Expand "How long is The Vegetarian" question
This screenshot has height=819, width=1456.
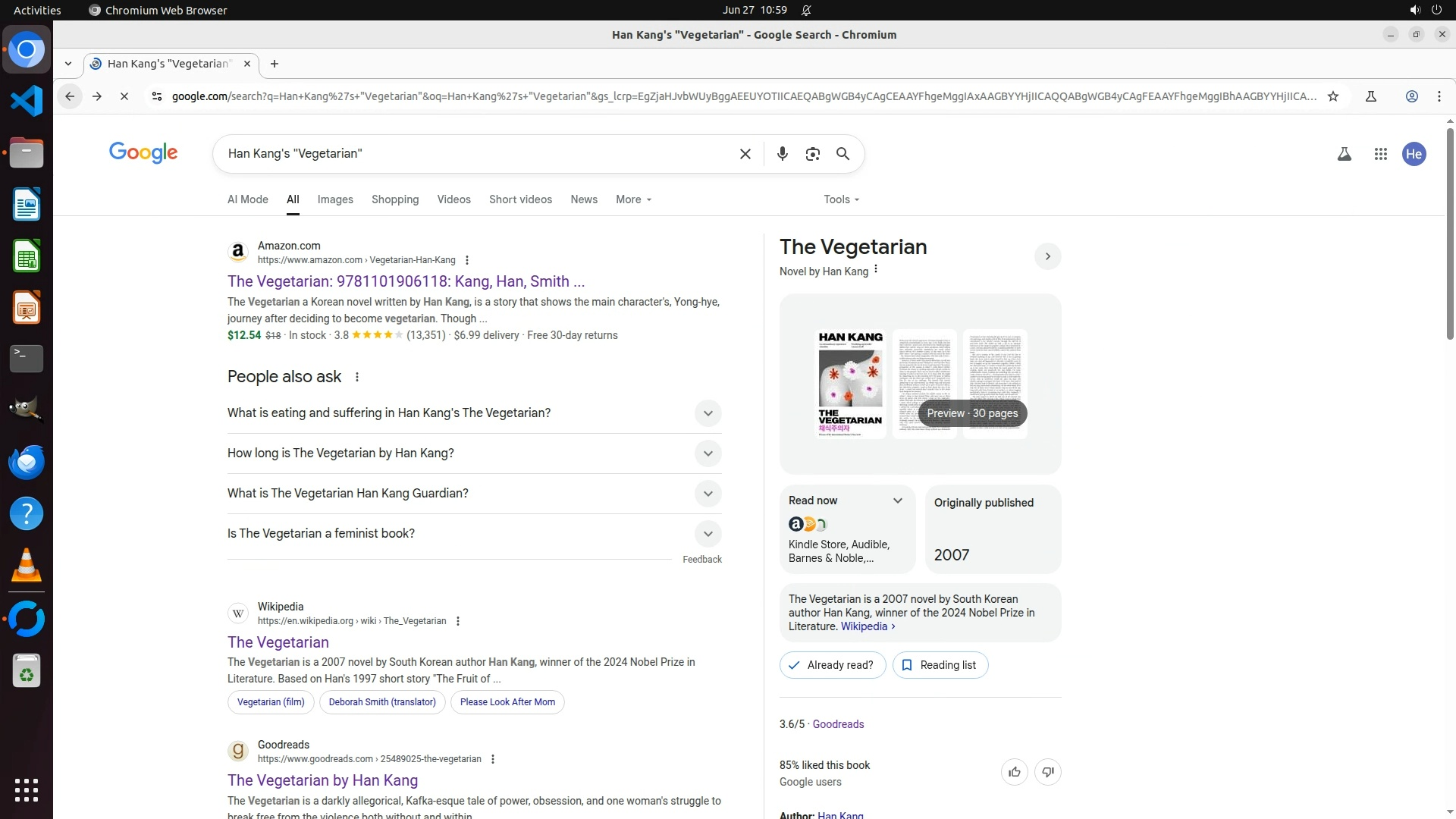coord(707,453)
